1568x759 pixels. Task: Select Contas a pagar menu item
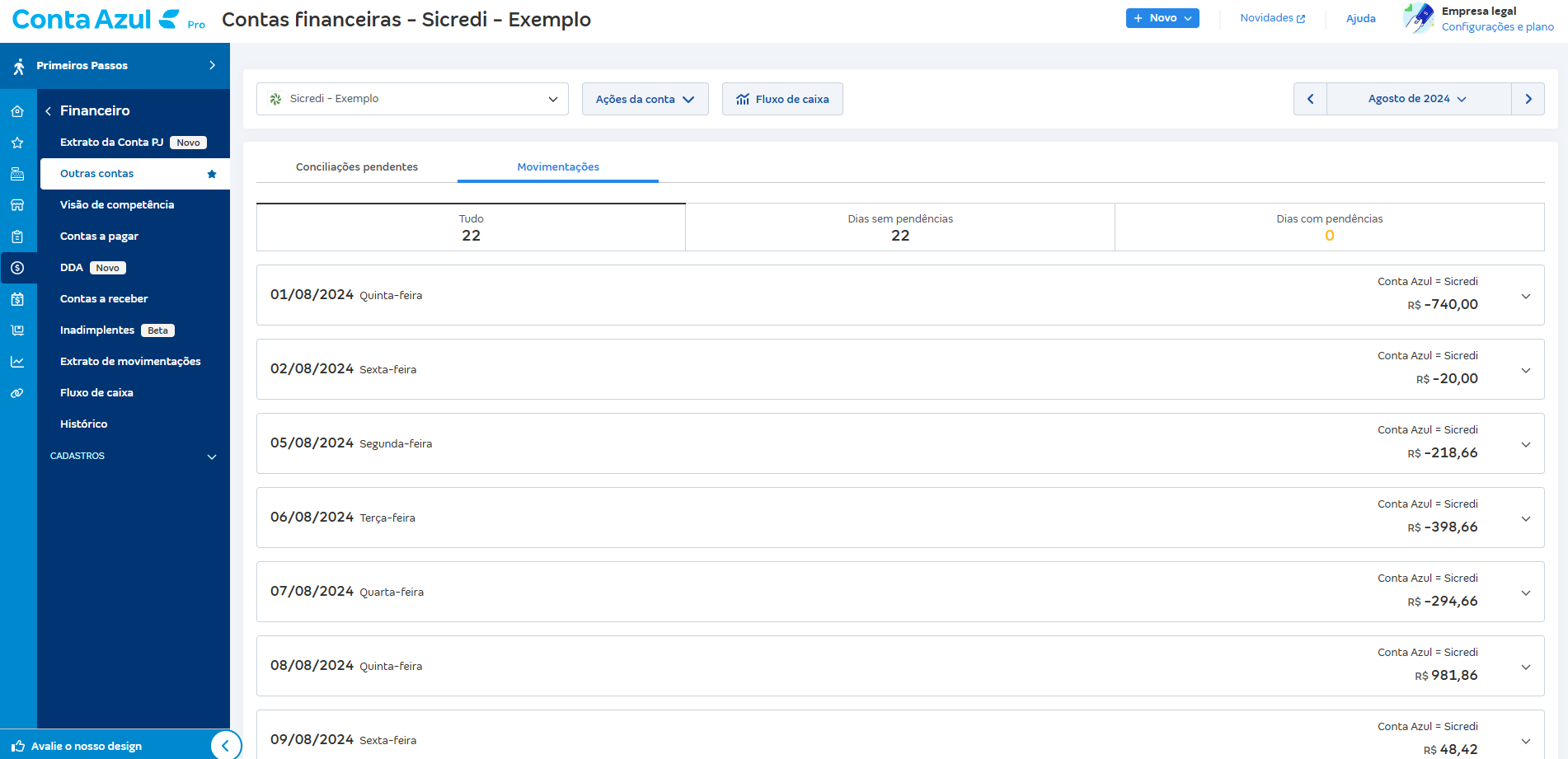pyautogui.click(x=99, y=237)
